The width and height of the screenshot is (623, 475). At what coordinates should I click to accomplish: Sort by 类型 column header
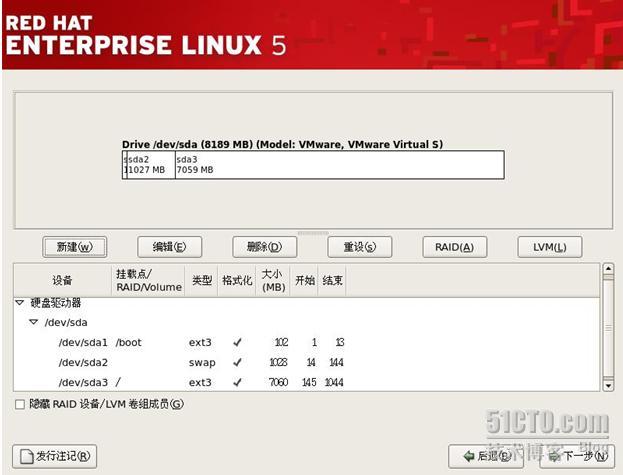pos(201,280)
